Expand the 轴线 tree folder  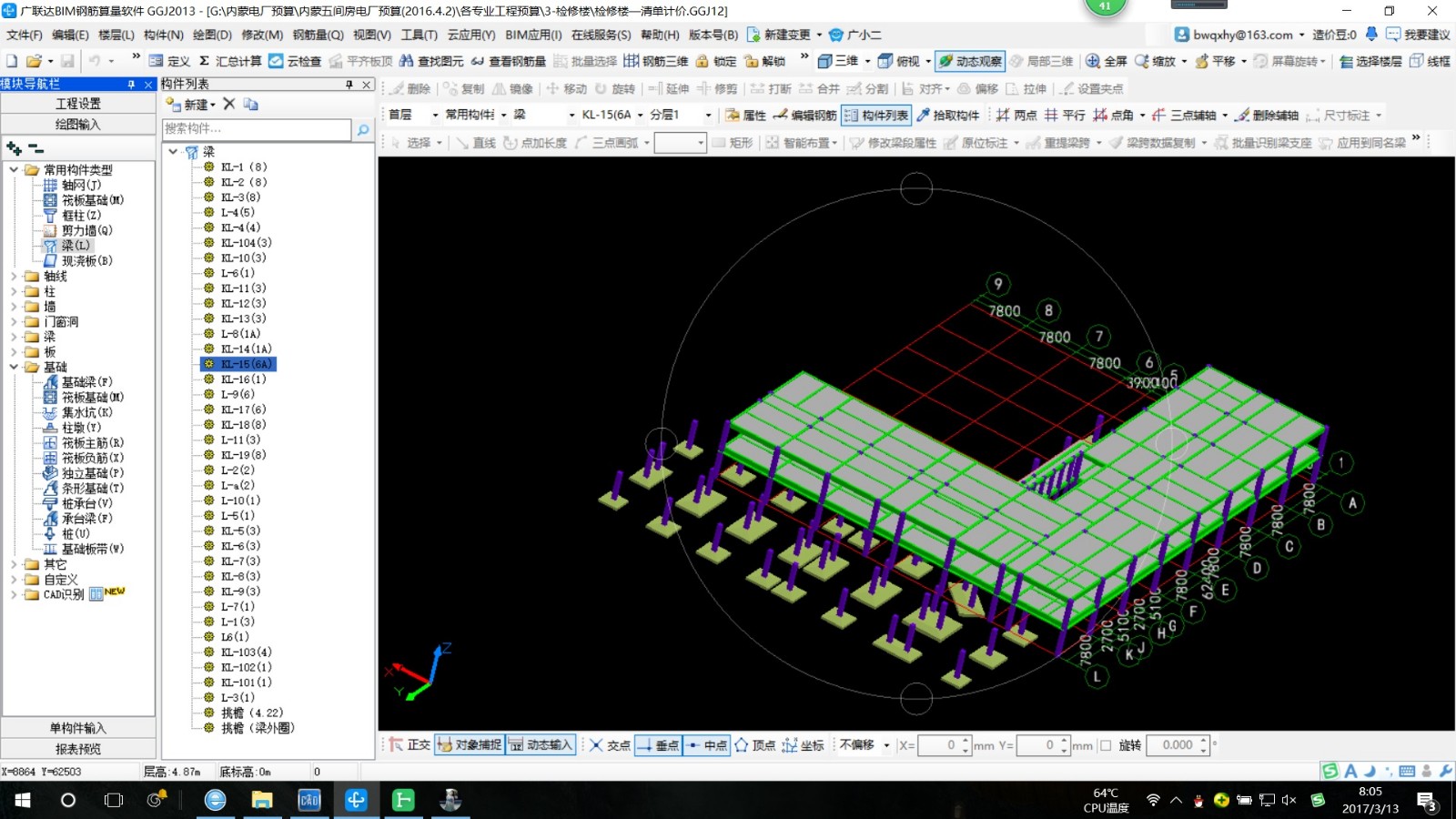pyautogui.click(x=14, y=276)
